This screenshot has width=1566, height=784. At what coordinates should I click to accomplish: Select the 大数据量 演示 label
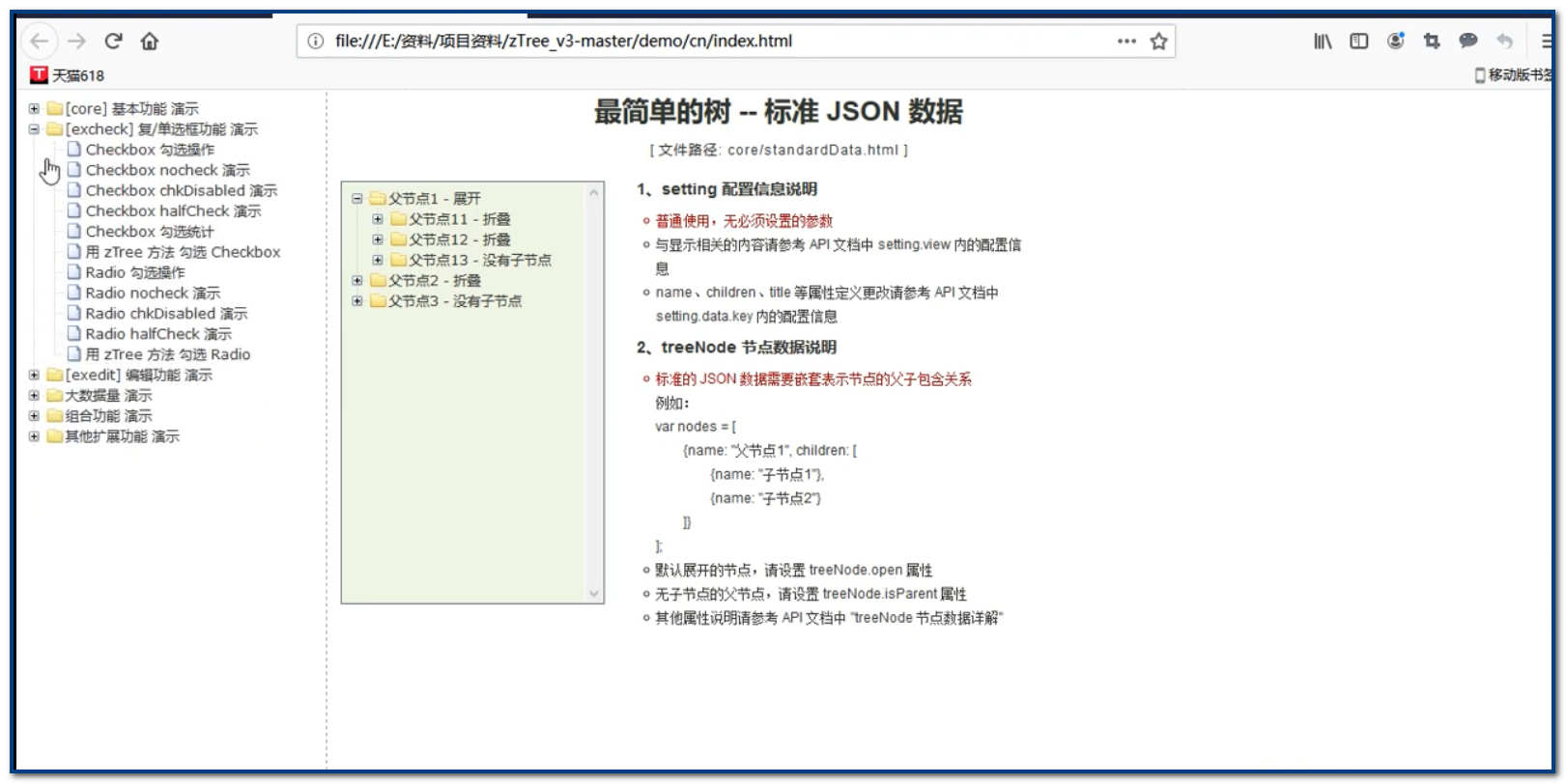(x=108, y=395)
